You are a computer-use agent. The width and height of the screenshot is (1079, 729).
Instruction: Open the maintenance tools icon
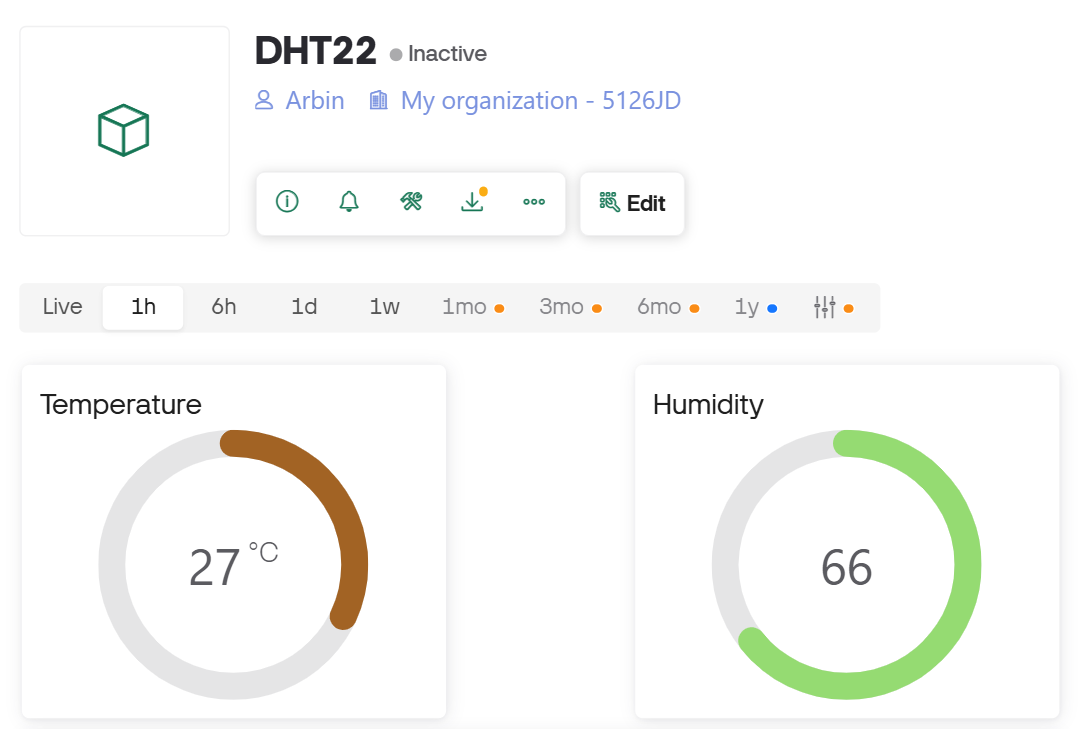coord(410,202)
